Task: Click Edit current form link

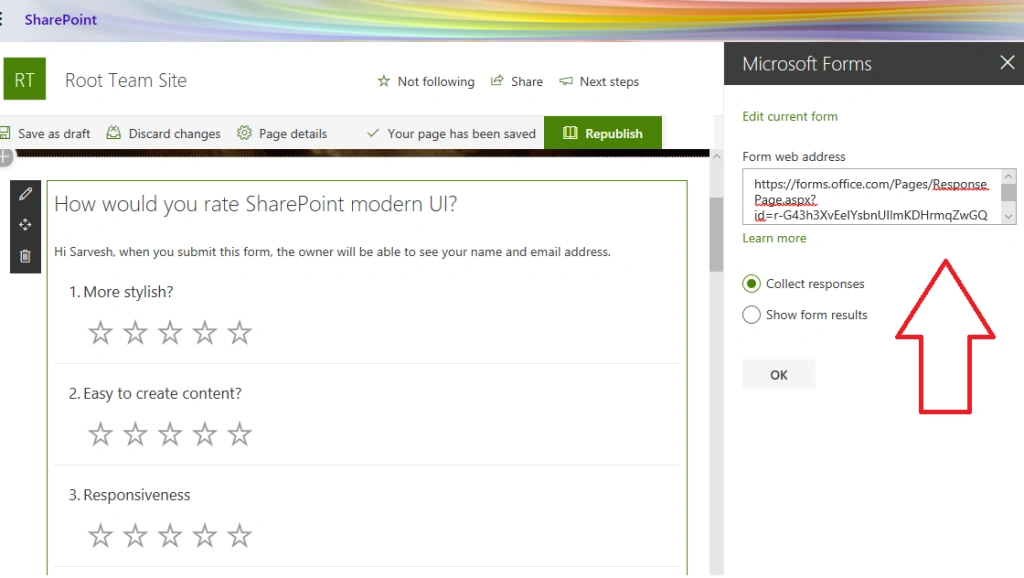Action: point(790,116)
